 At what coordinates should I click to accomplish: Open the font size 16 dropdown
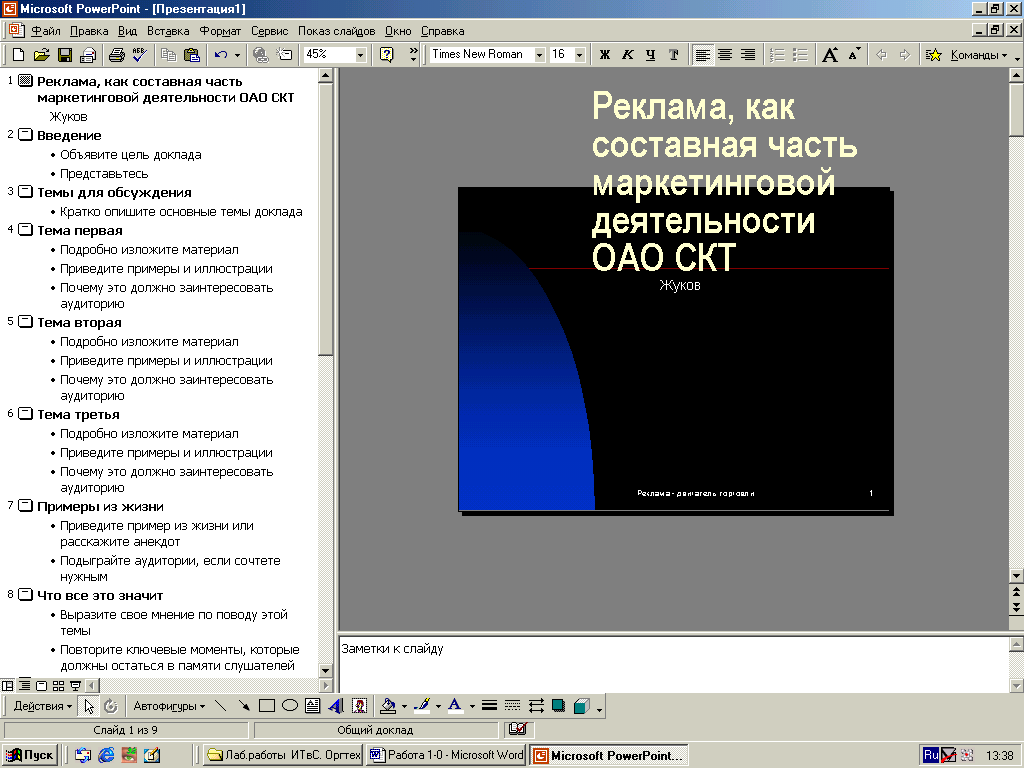579,55
